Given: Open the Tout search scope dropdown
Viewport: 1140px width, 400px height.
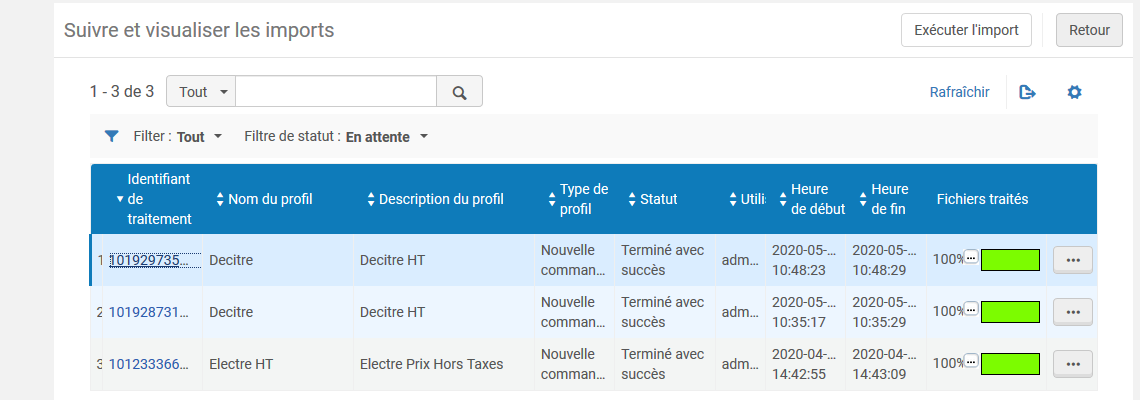Looking at the screenshot, I should pyautogui.click(x=201, y=92).
